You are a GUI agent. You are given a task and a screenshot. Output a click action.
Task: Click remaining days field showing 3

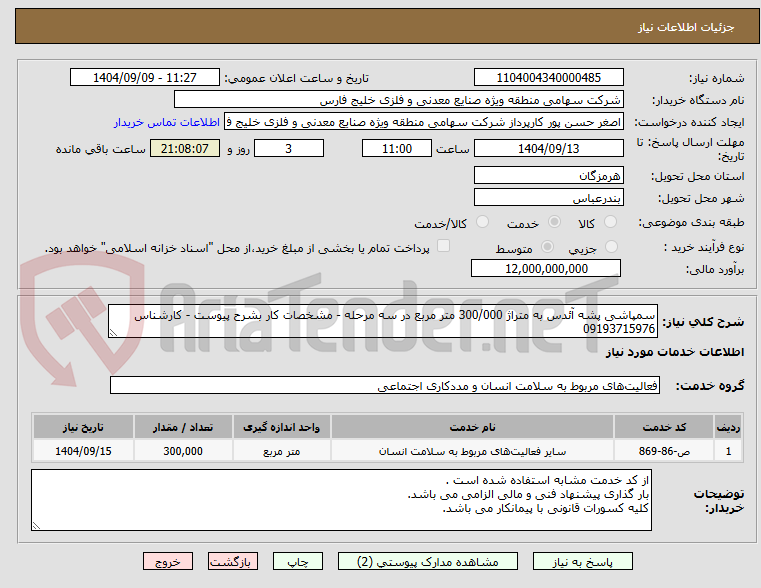click(x=289, y=148)
